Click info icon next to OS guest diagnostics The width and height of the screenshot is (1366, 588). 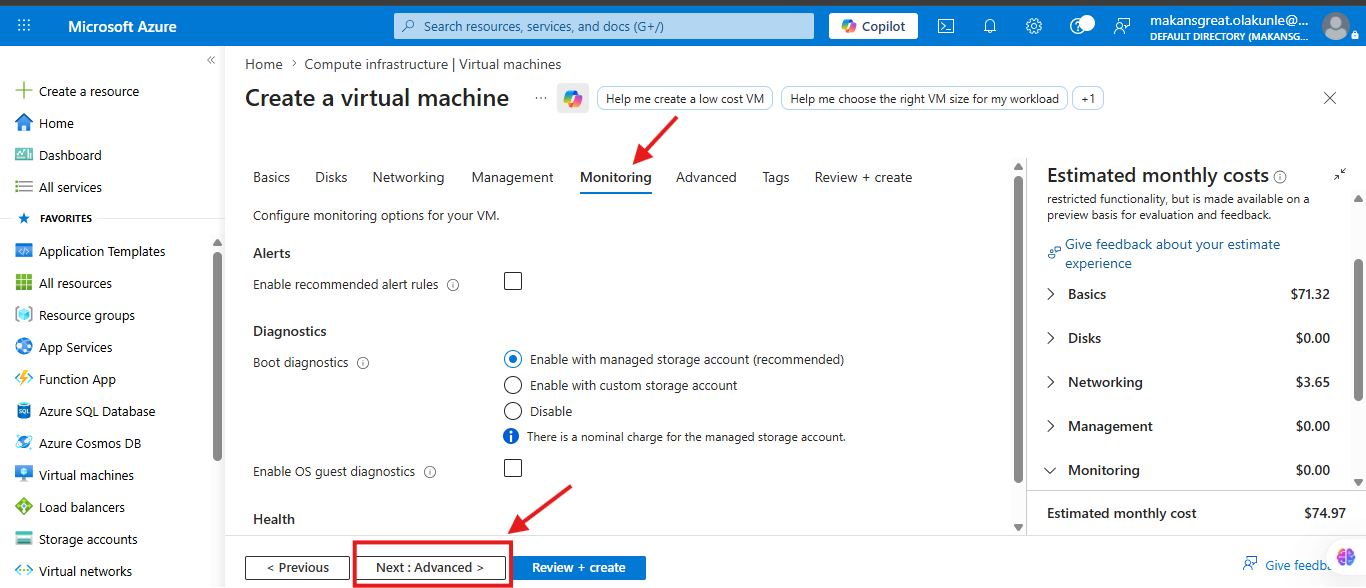coord(430,472)
